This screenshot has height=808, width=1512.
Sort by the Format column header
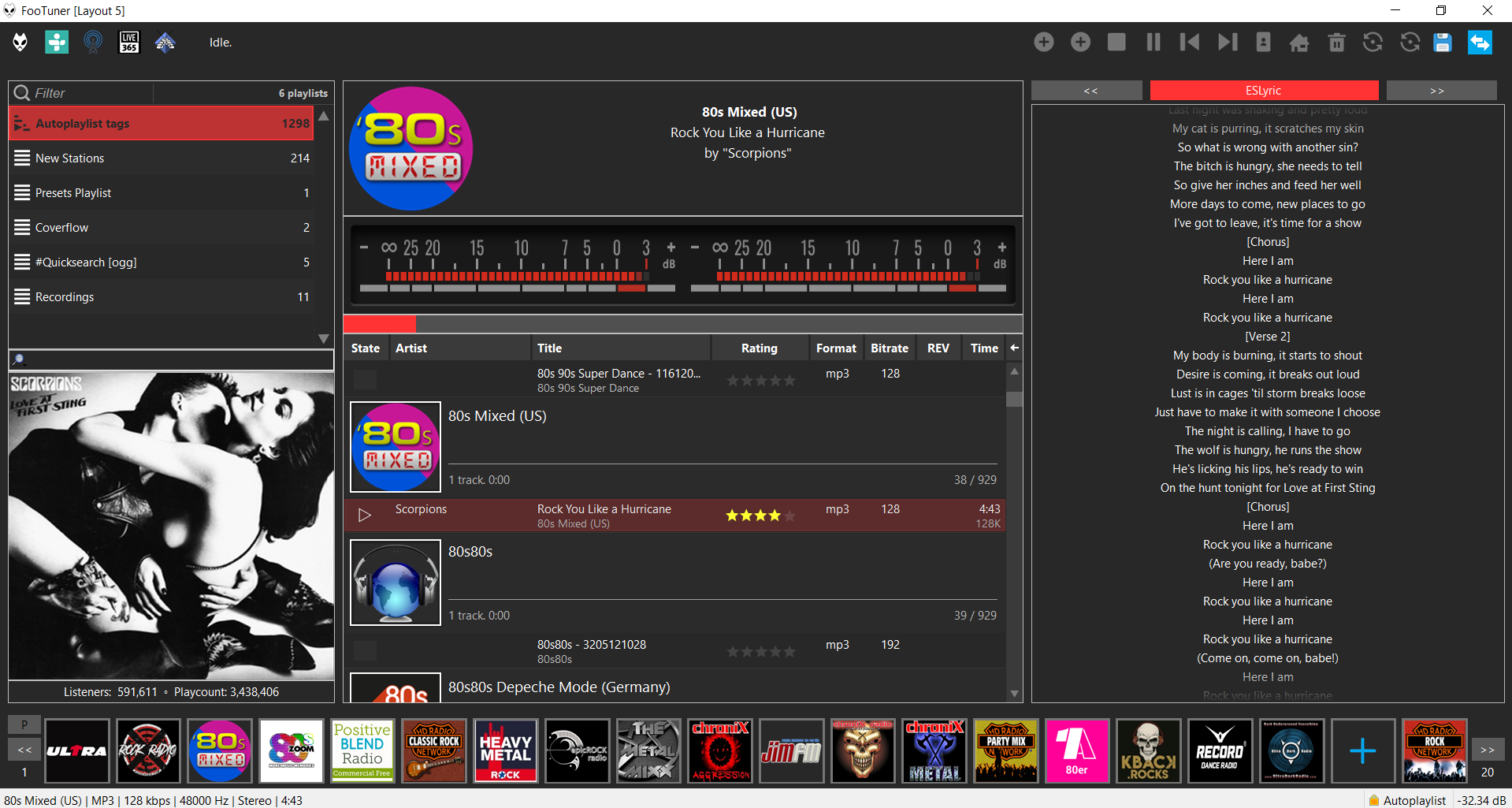(836, 348)
